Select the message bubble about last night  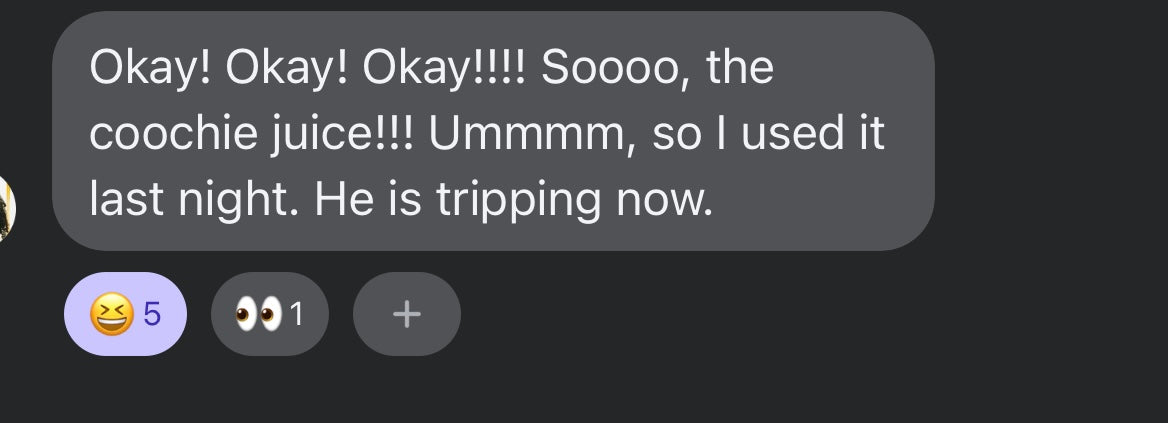(x=492, y=132)
